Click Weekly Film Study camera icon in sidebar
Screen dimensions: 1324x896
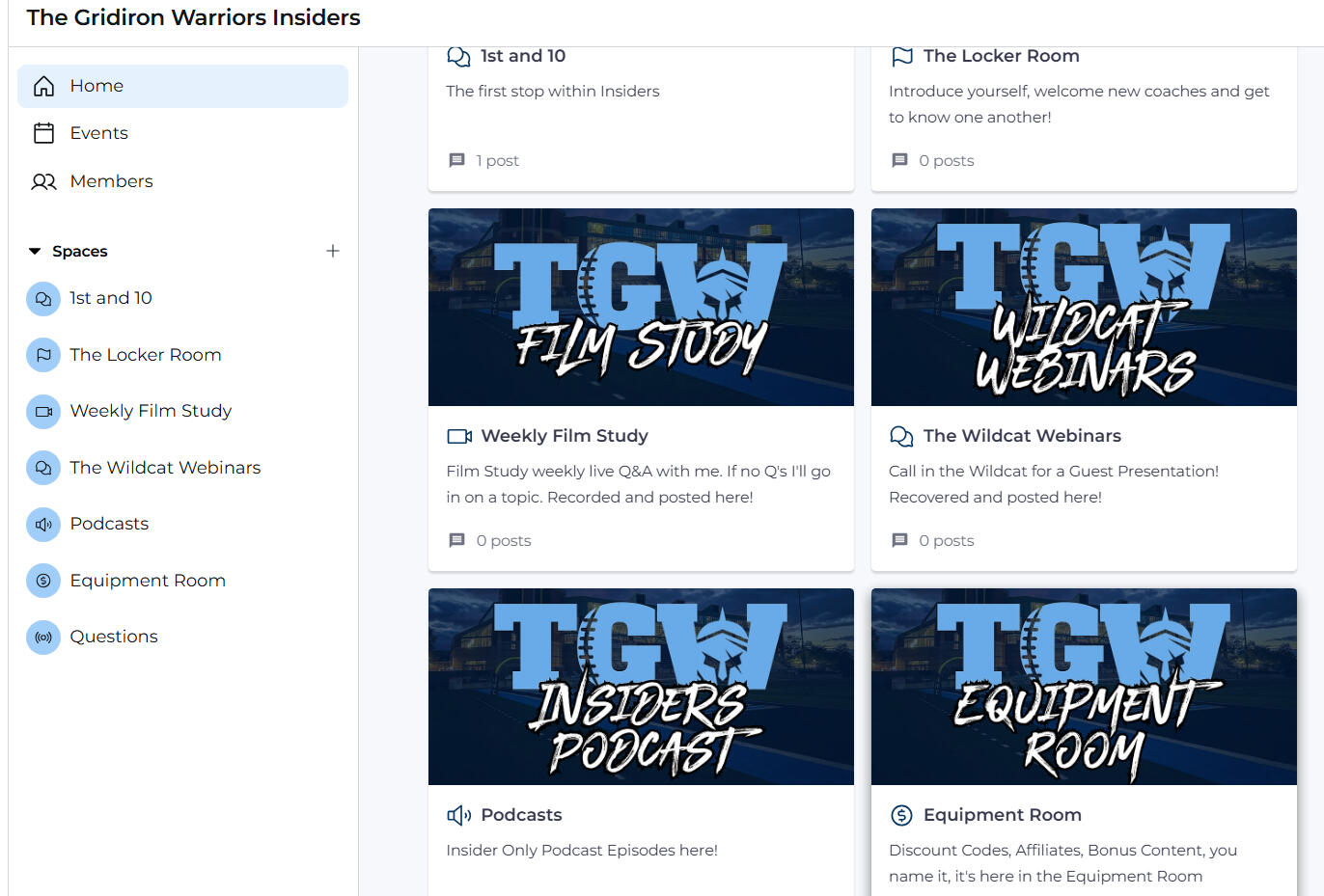point(43,412)
